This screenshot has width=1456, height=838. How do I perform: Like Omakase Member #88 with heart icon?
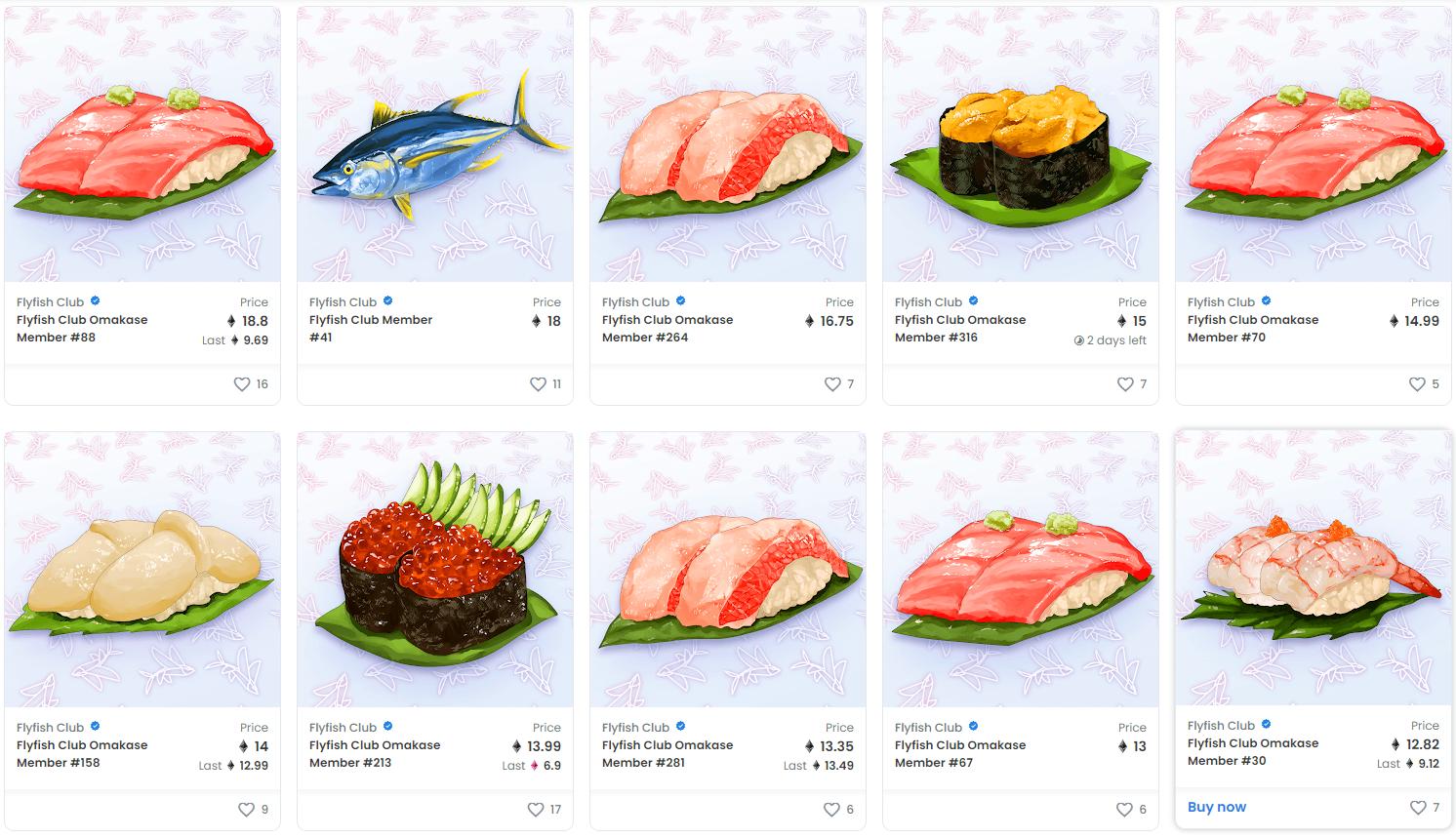tap(242, 384)
